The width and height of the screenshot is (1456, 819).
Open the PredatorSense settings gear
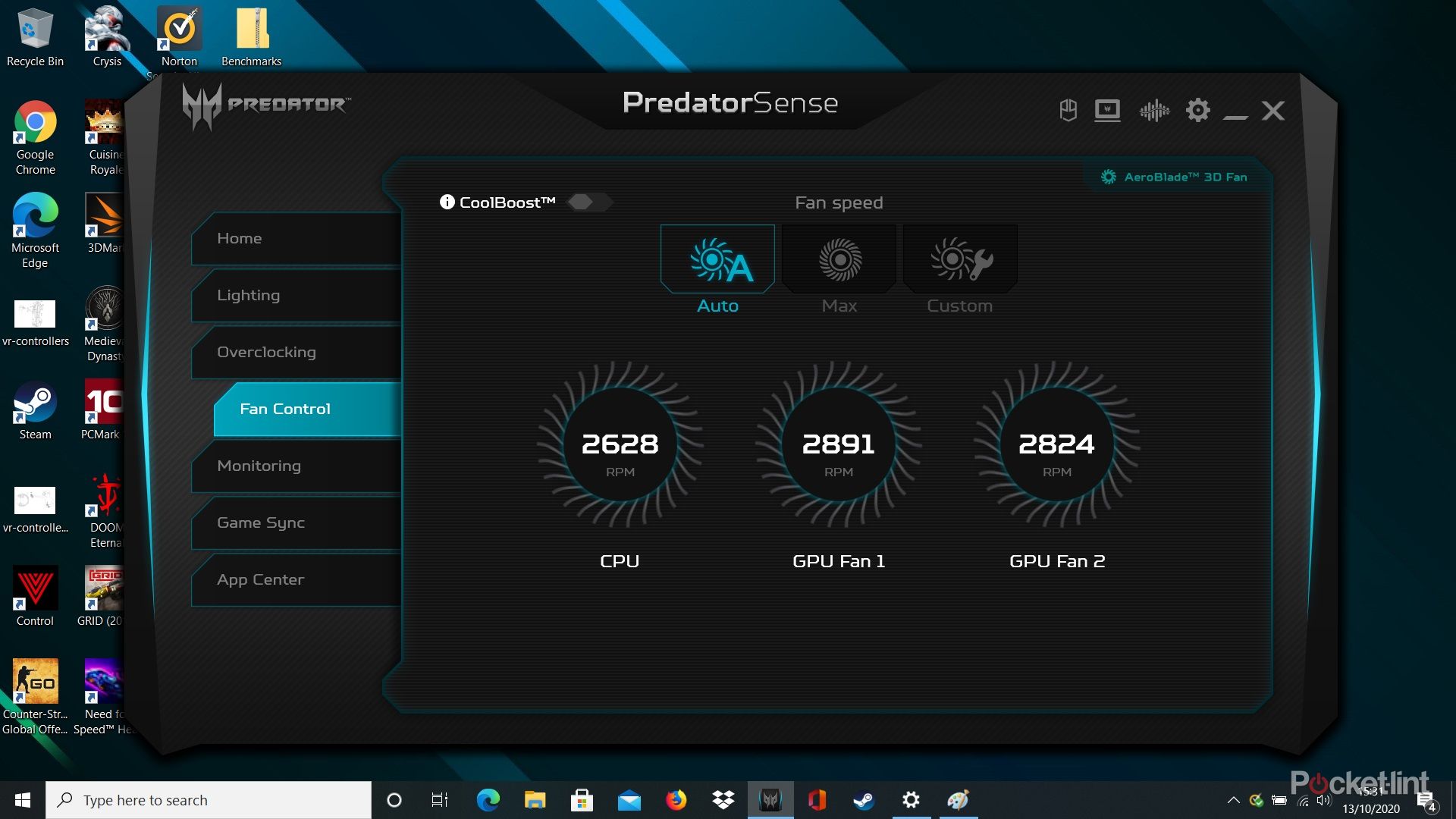pos(1198,110)
